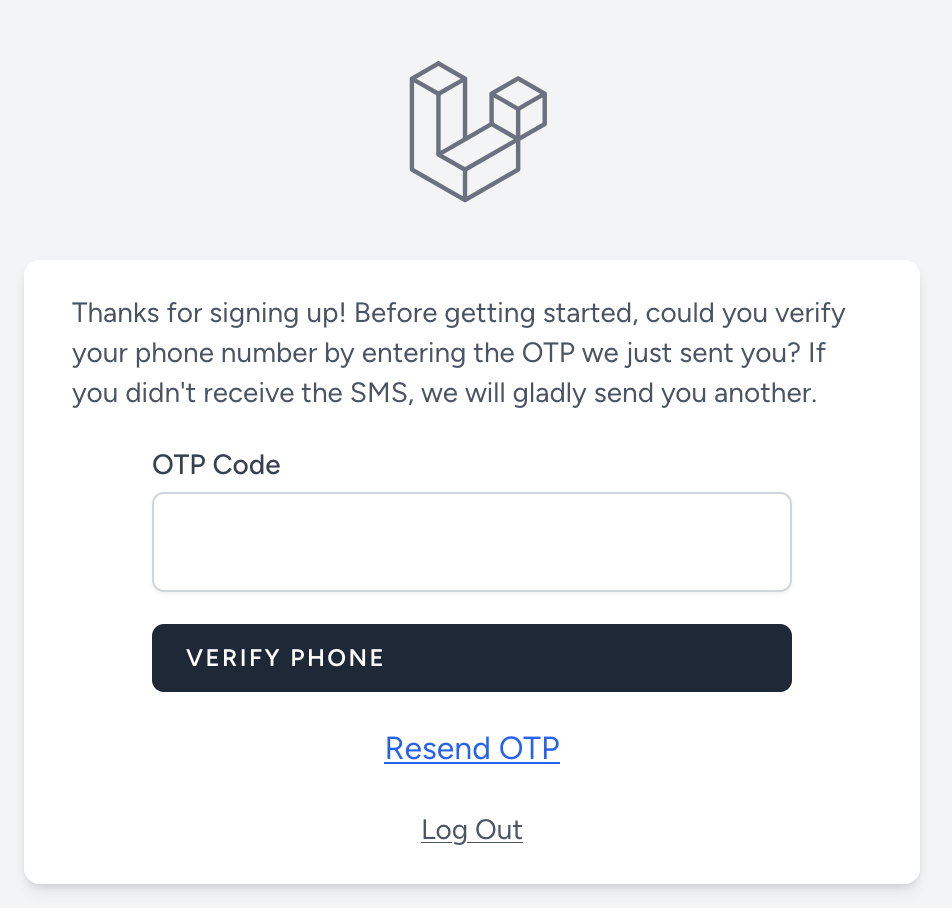
Task: Click the text label above the OTP box
Action: 216,465
